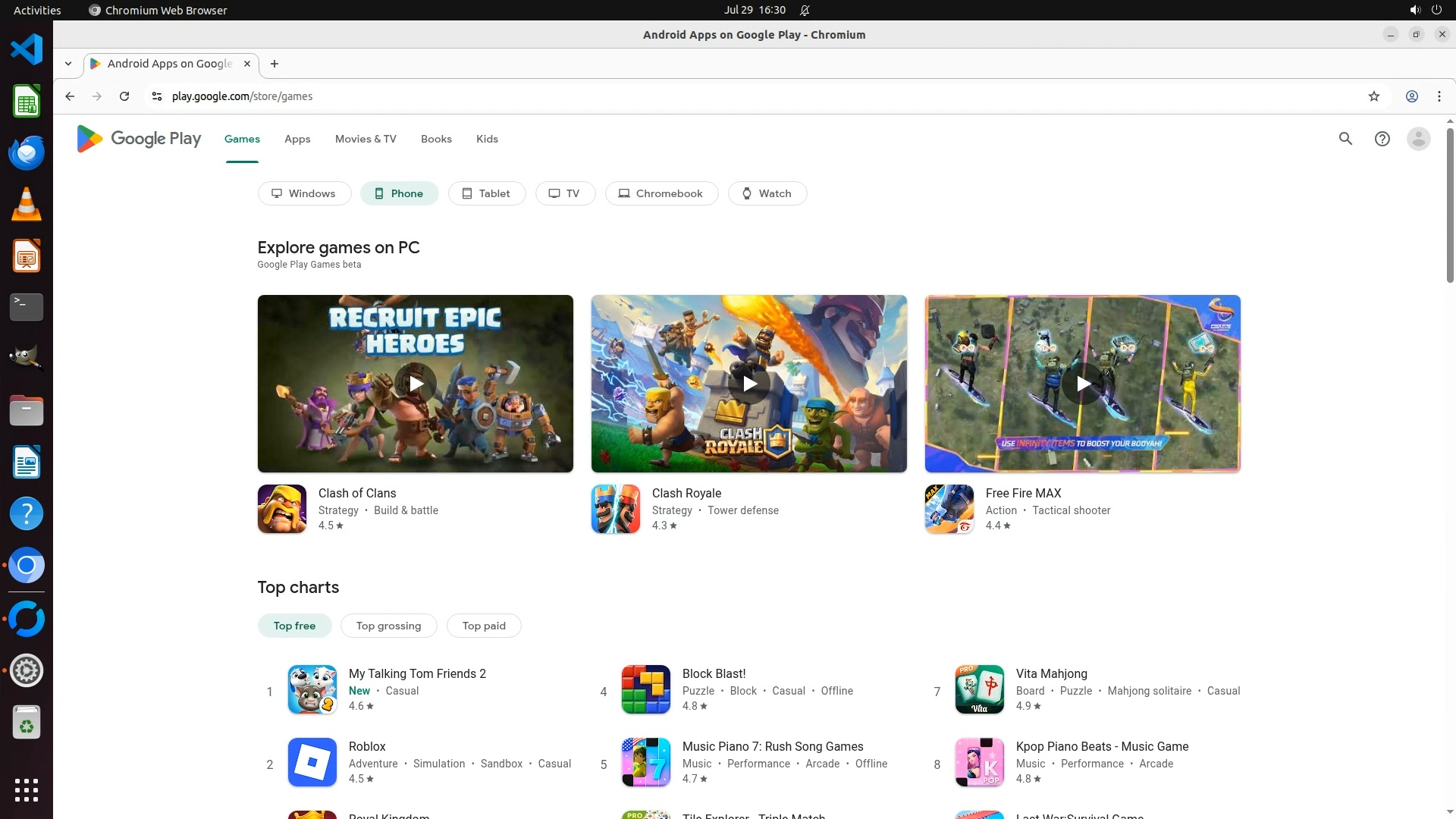Click the Google account avatar icon
Viewport: 1456px width, 819px height.
(x=1418, y=139)
